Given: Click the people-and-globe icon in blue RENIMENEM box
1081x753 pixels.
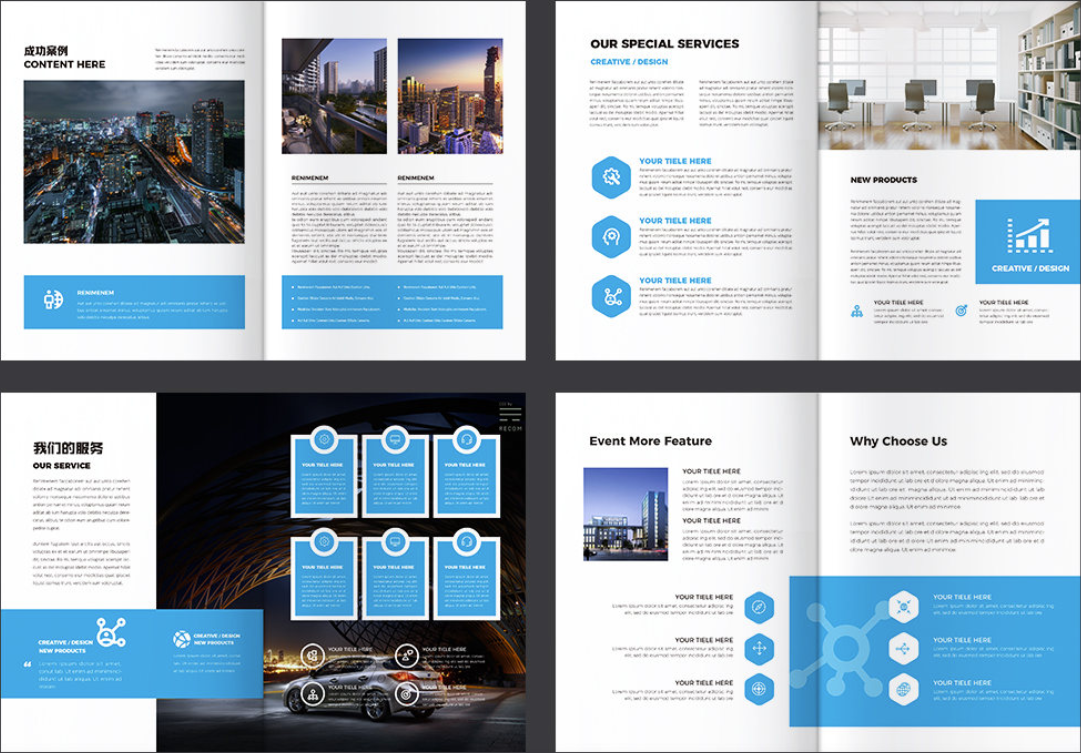Looking at the screenshot, I should pos(53,300).
